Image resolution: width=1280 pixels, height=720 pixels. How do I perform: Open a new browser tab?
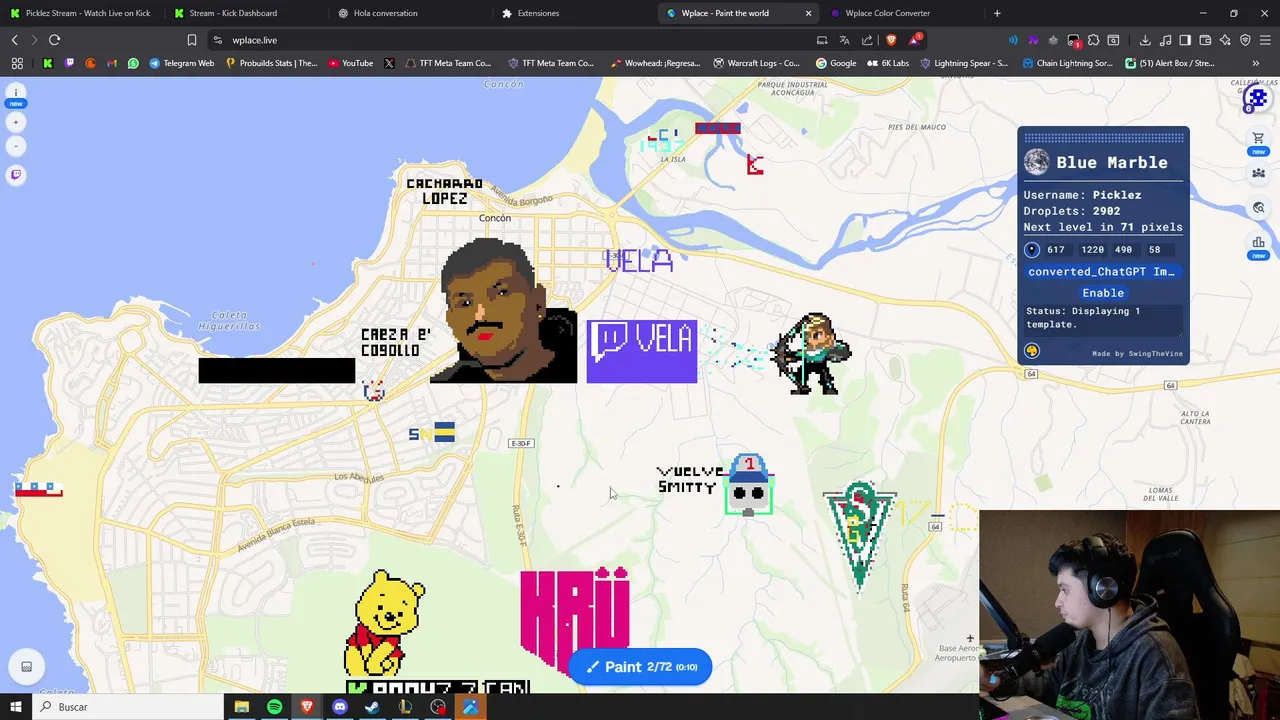tap(997, 13)
